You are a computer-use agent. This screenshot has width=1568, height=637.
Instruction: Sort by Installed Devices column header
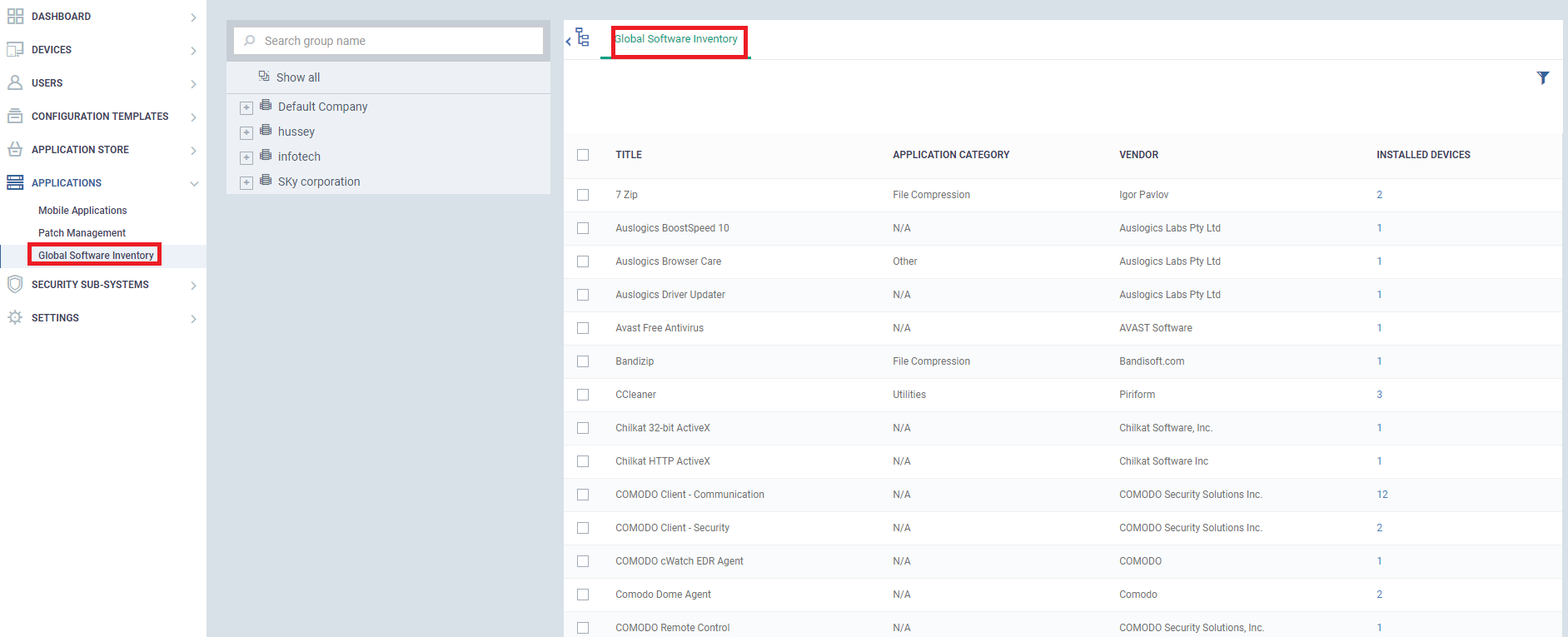(1423, 155)
